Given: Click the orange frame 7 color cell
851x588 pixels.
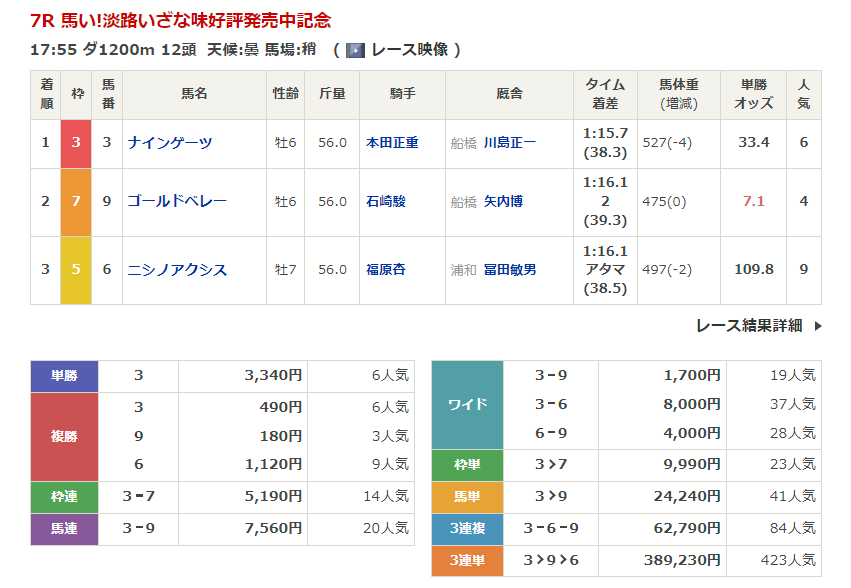Looking at the screenshot, I should point(76,201).
